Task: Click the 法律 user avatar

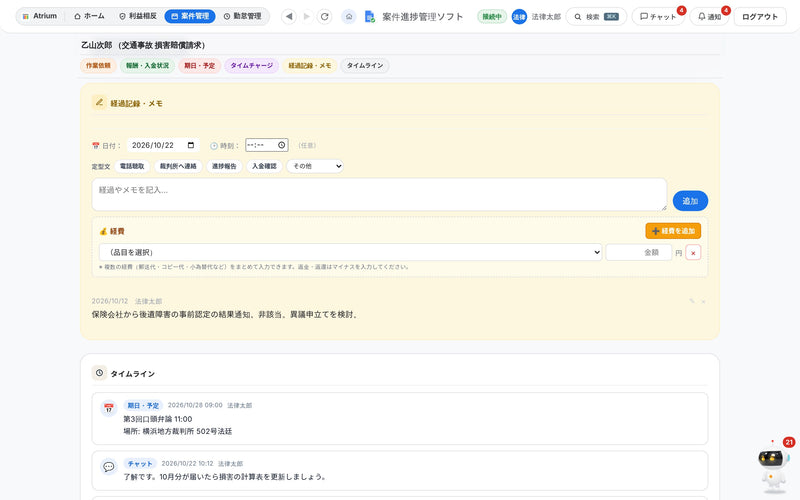Action: [x=519, y=17]
